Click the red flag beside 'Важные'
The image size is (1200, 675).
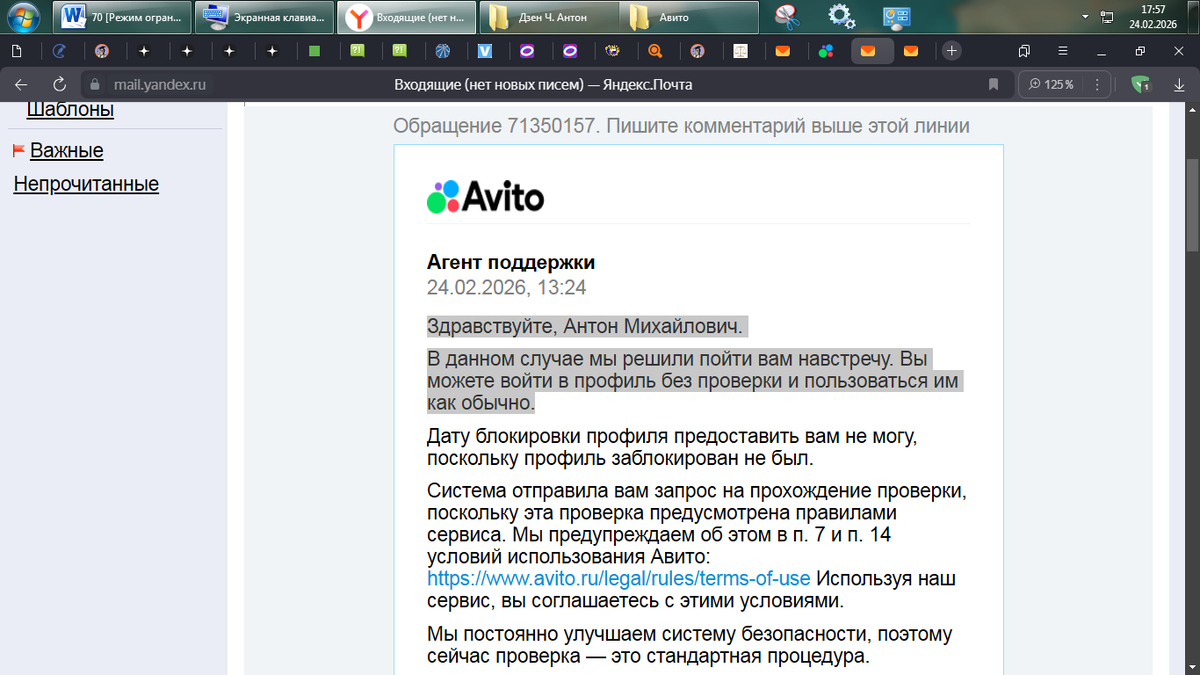[18, 151]
